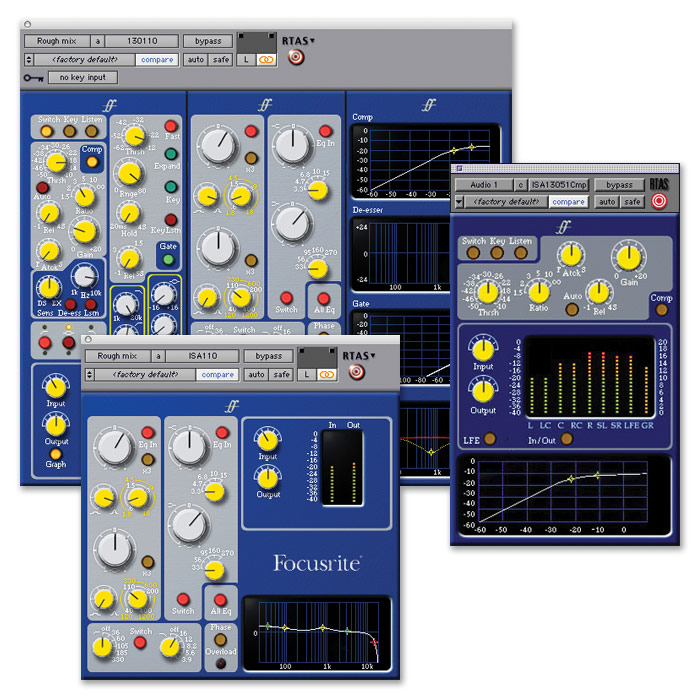
Task: Open Rough mix track selector in ISA130
Action: pyautogui.click(x=57, y=41)
